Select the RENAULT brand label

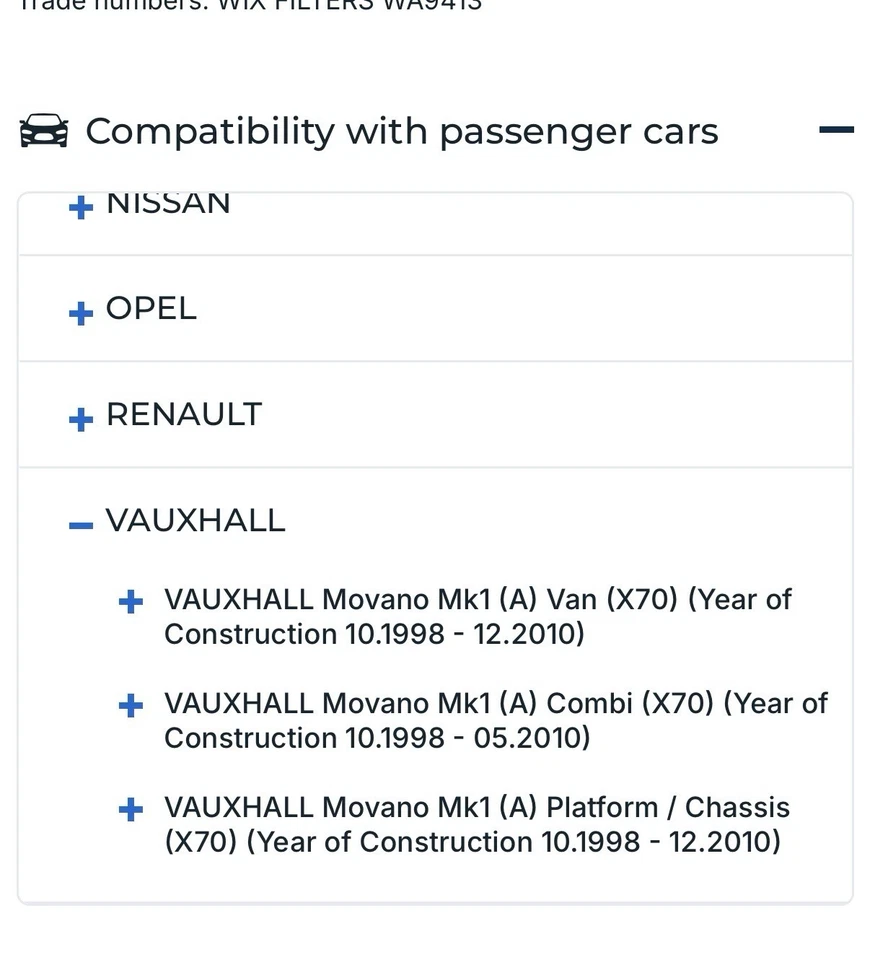point(184,414)
